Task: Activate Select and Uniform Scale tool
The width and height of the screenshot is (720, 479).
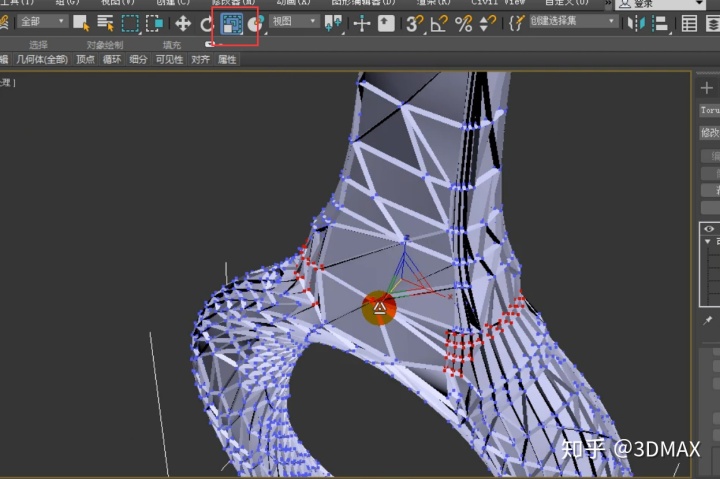Action: point(232,24)
